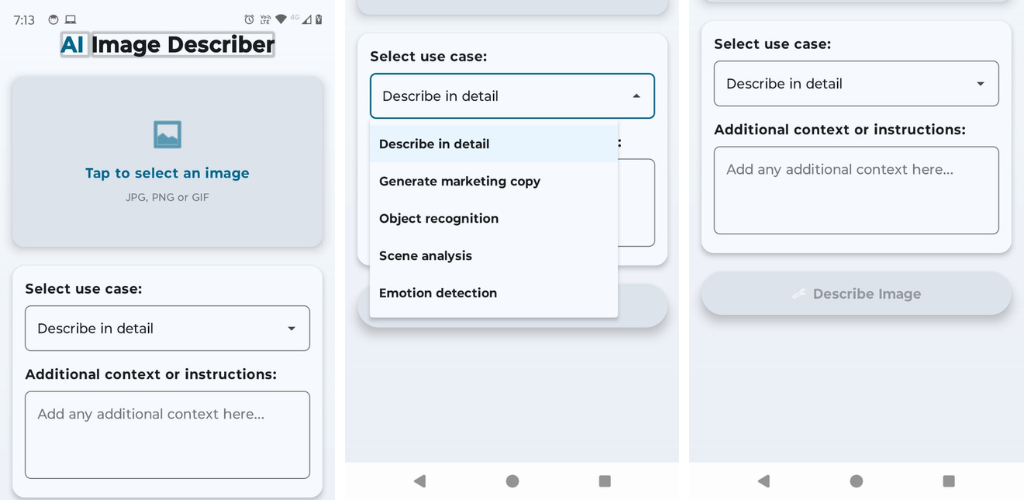Choose 'Emotion detection' option
The image size is (1024, 500).
(494, 292)
